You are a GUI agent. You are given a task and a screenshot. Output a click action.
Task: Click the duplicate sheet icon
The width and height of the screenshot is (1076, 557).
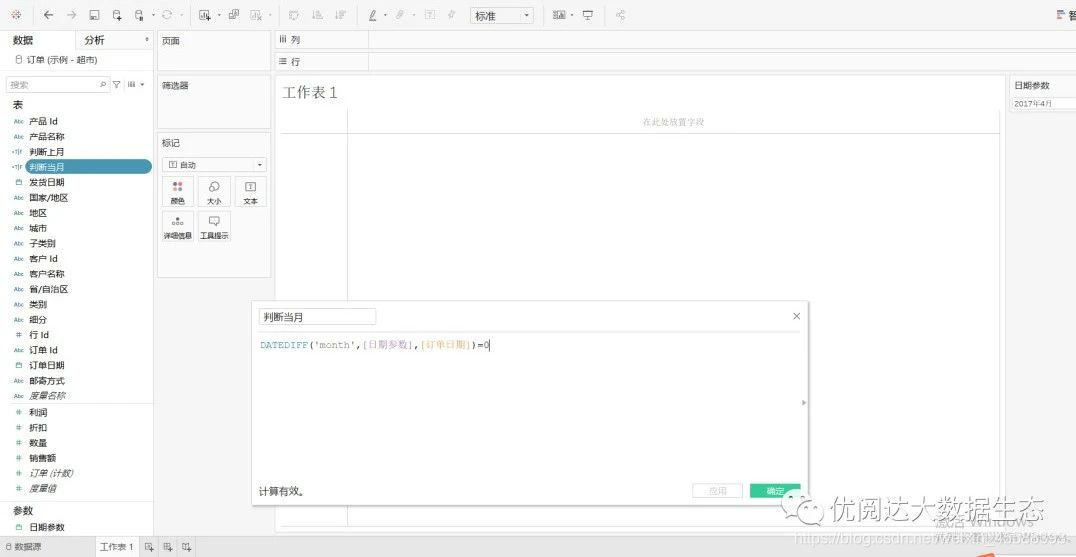[234, 14]
